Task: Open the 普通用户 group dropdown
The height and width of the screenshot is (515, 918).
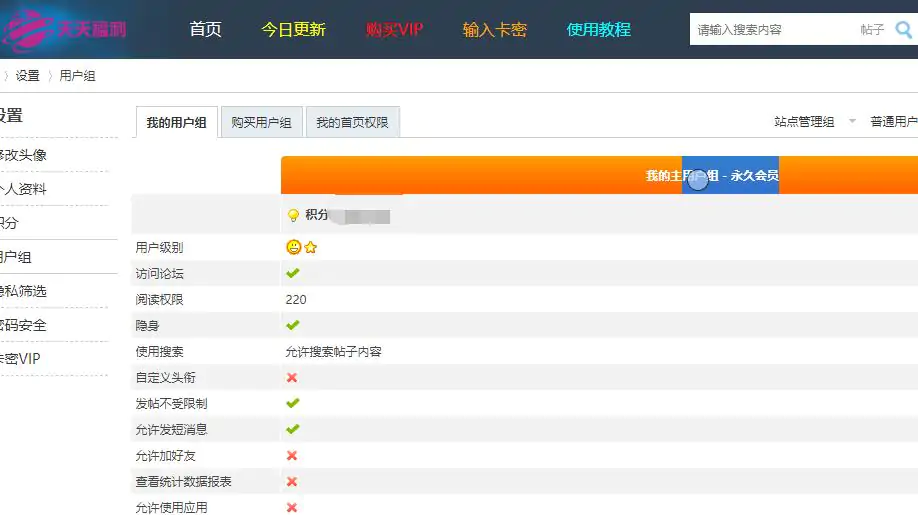Action: pos(893,122)
